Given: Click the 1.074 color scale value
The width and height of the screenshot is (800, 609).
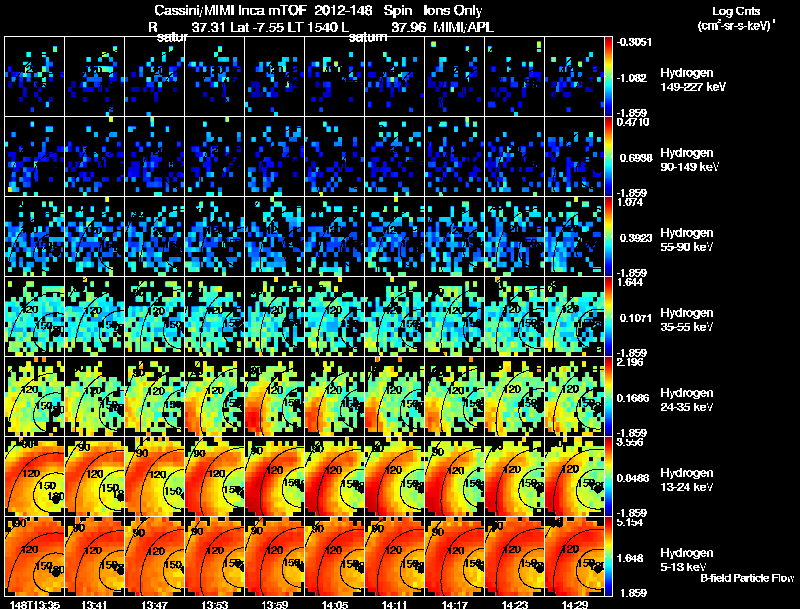Looking at the screenshot, I should pyautogui.click(x=630, y=202).
